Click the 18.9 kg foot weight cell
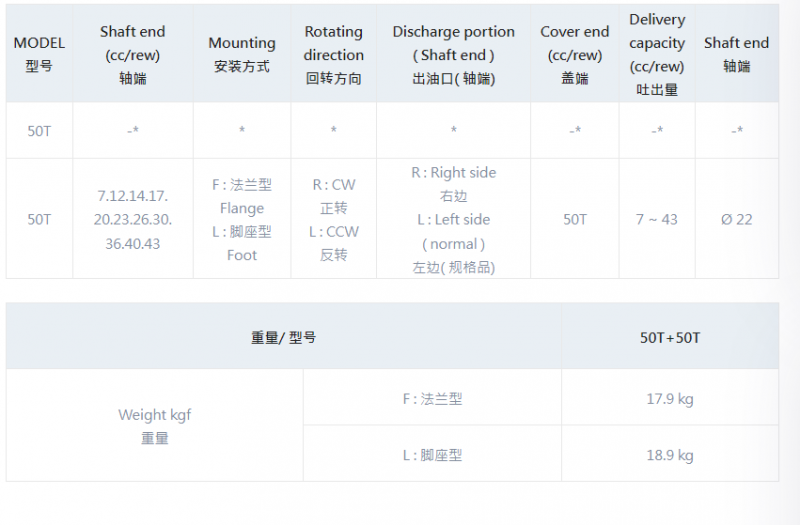Image resolution: width=800 pixels, height=525 pixels. point(670,454)
